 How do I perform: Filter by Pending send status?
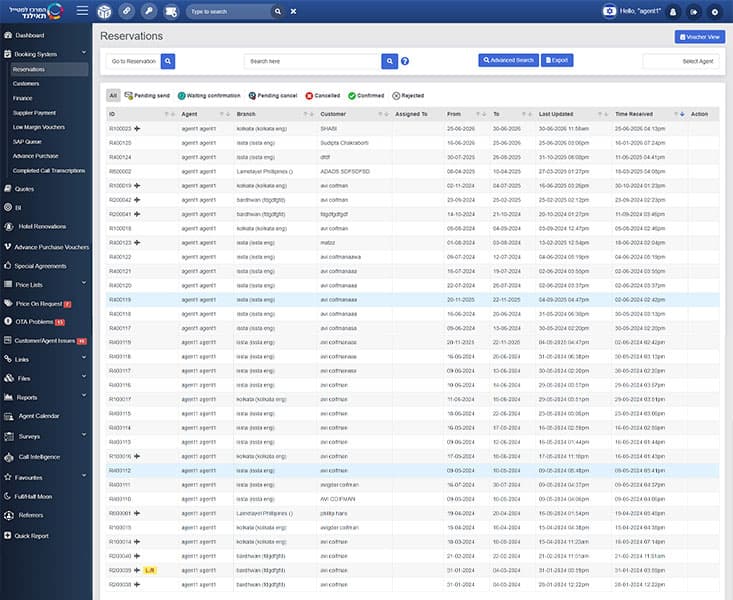pos(147,95)
